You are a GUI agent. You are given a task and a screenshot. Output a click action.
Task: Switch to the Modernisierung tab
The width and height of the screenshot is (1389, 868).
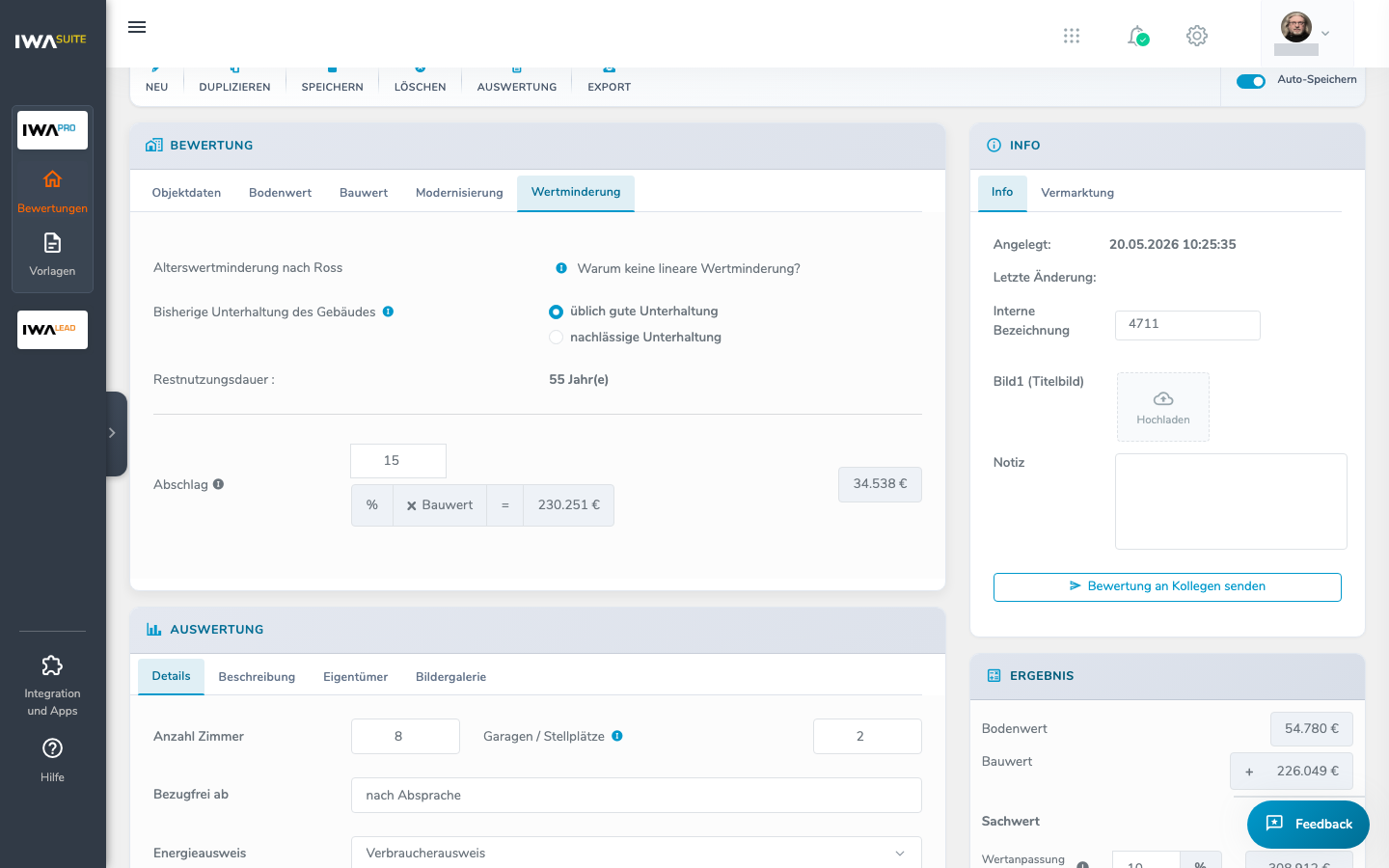click(x=459, y=193)
